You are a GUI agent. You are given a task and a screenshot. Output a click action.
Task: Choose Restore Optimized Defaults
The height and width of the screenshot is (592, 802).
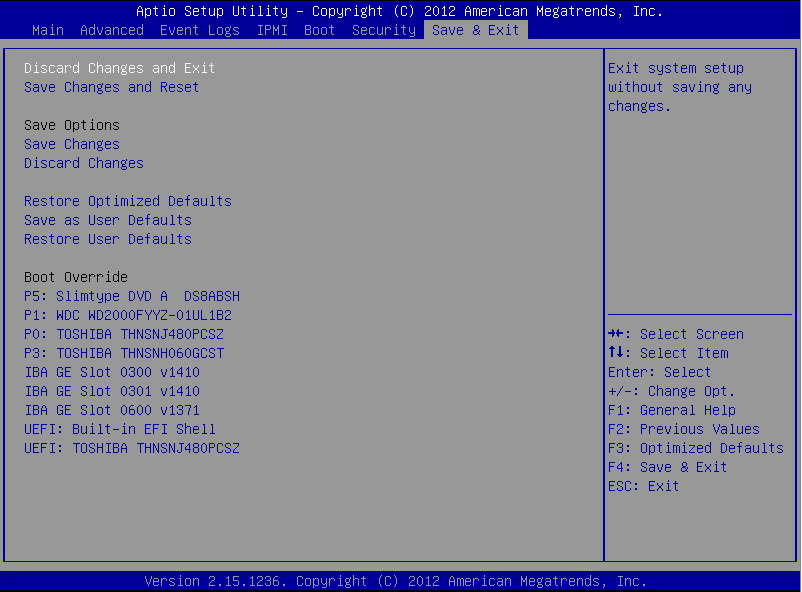(128, 201)
